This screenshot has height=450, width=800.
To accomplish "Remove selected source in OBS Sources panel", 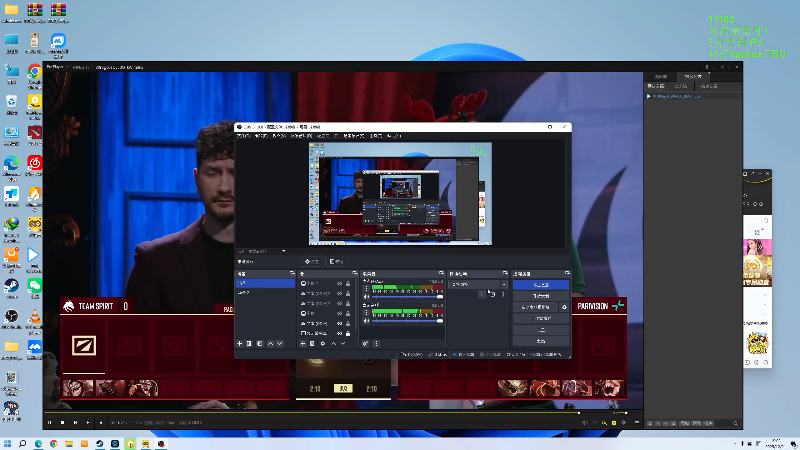I will pyautogui.click(x=312, y=343).
